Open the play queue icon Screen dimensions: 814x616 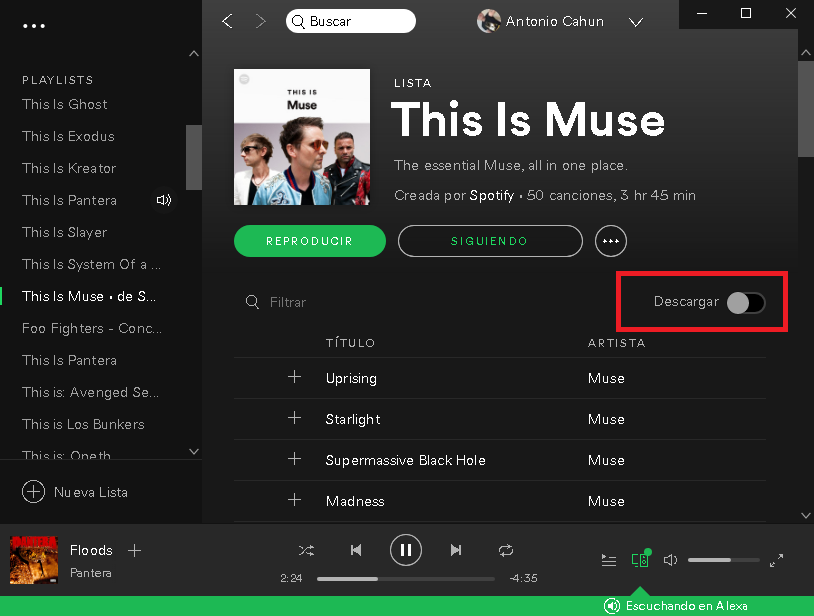click(608, 560)
